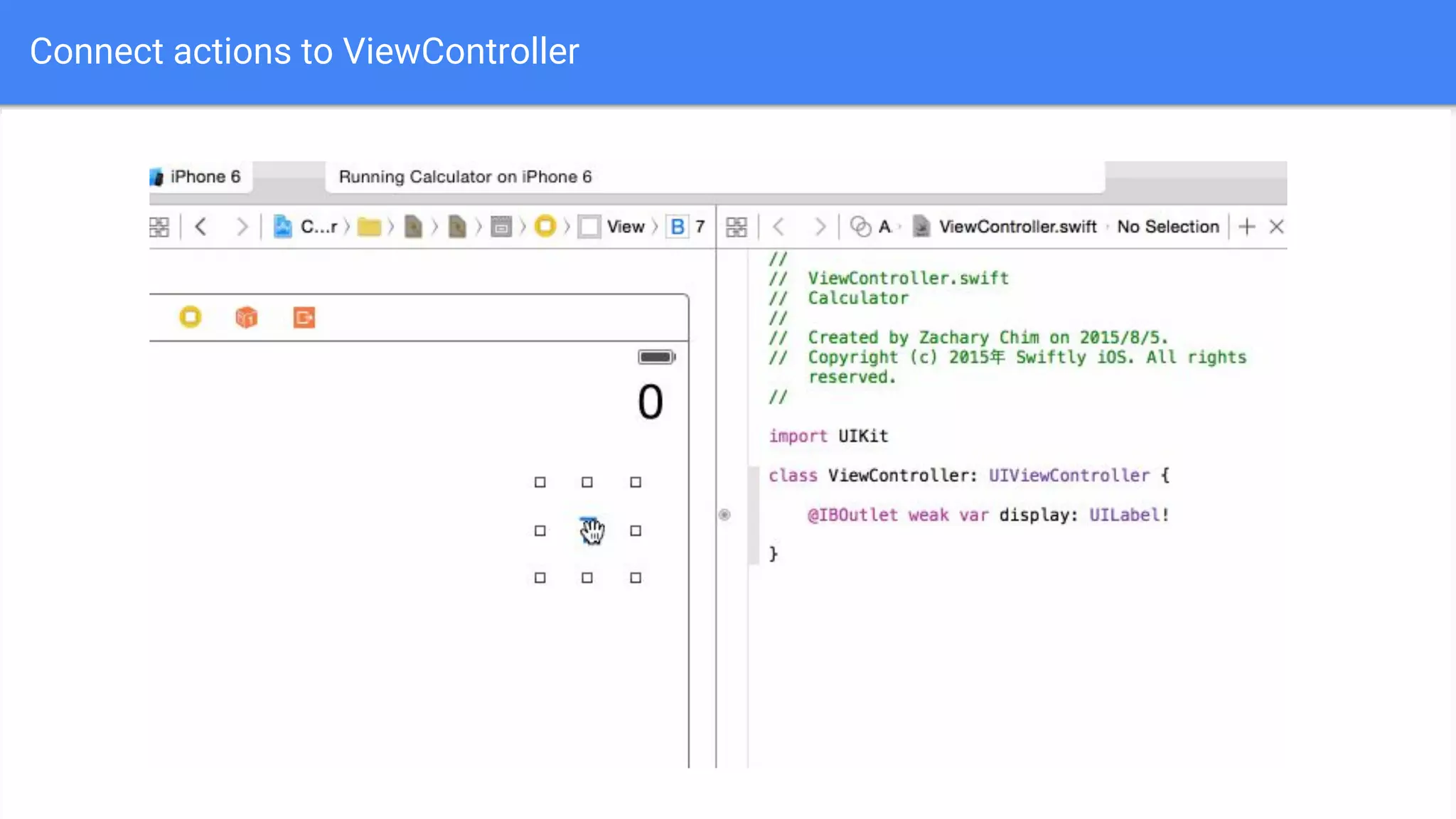Click the IBOutlet connection circle in gutter
The image size is (1456, 819).
coord(724,515)
